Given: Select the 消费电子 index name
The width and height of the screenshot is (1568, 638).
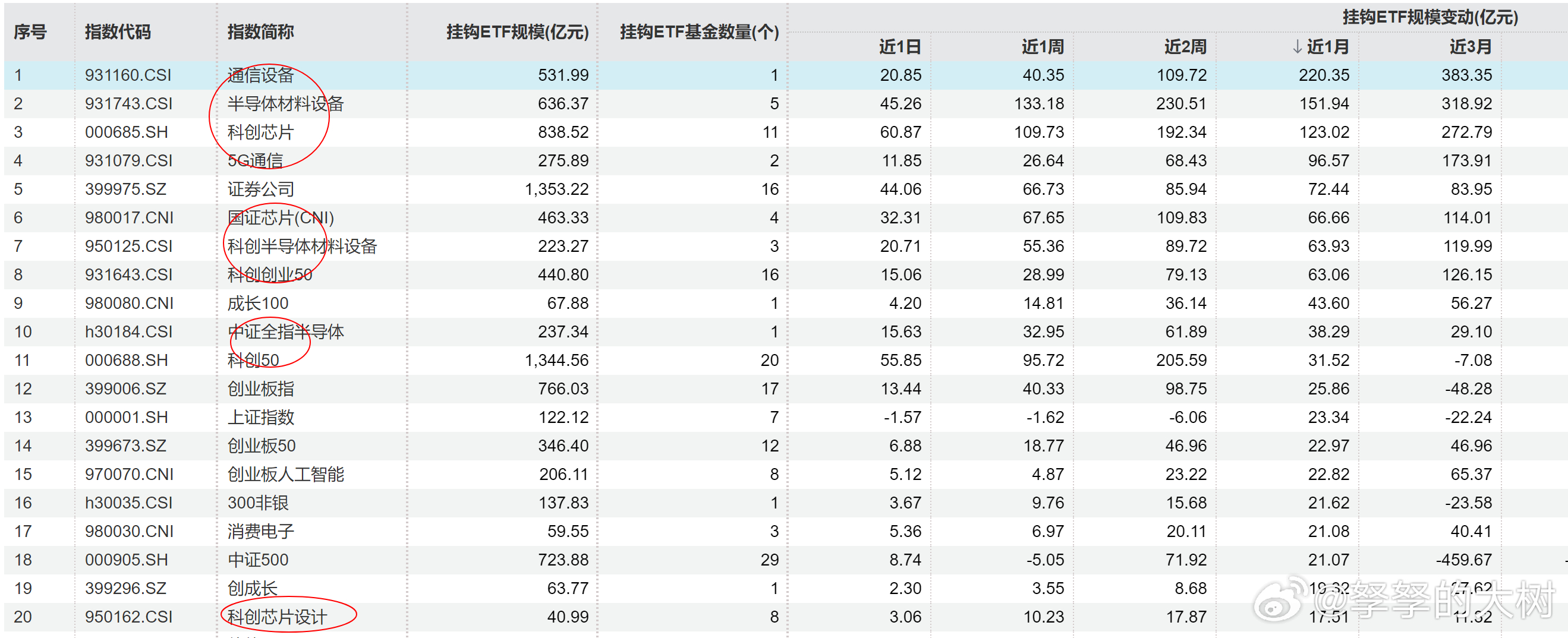Looking at the screenshot, I should click(x=260, y=532).
